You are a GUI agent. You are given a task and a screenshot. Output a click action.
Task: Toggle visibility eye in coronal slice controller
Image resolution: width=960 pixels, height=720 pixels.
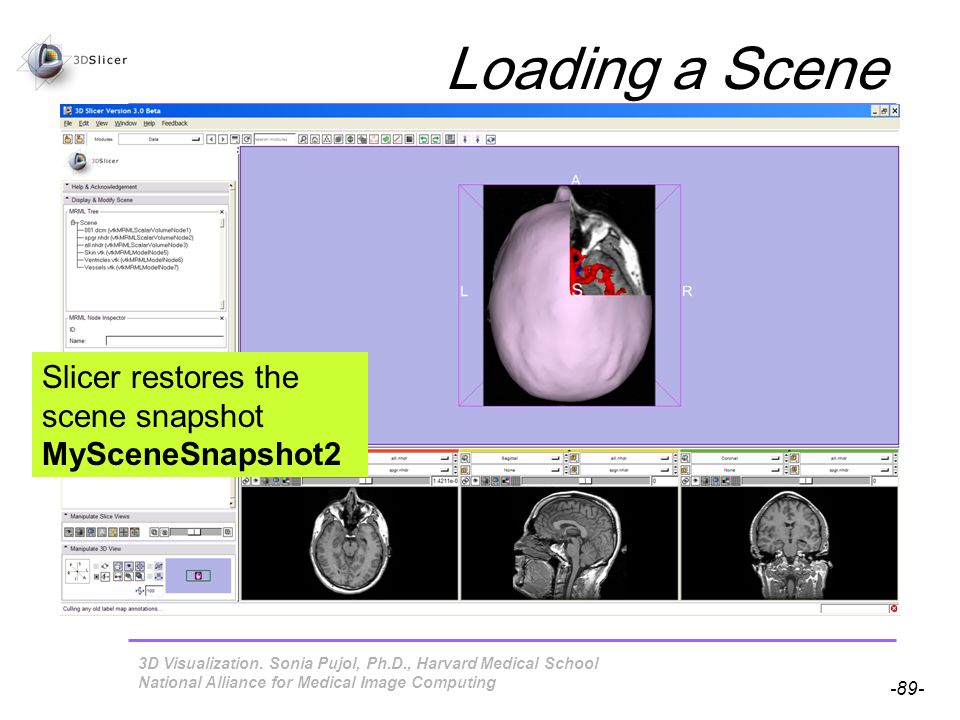point(696,481)
